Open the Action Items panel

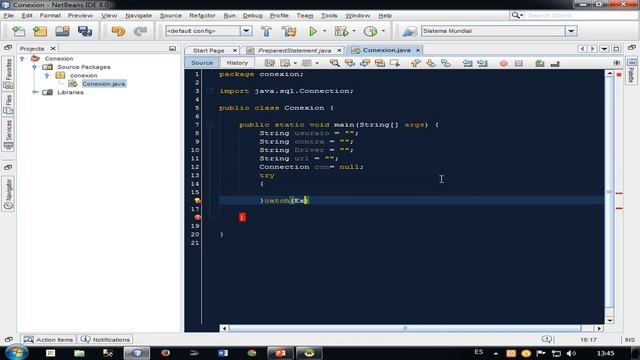tap(49, 340)
